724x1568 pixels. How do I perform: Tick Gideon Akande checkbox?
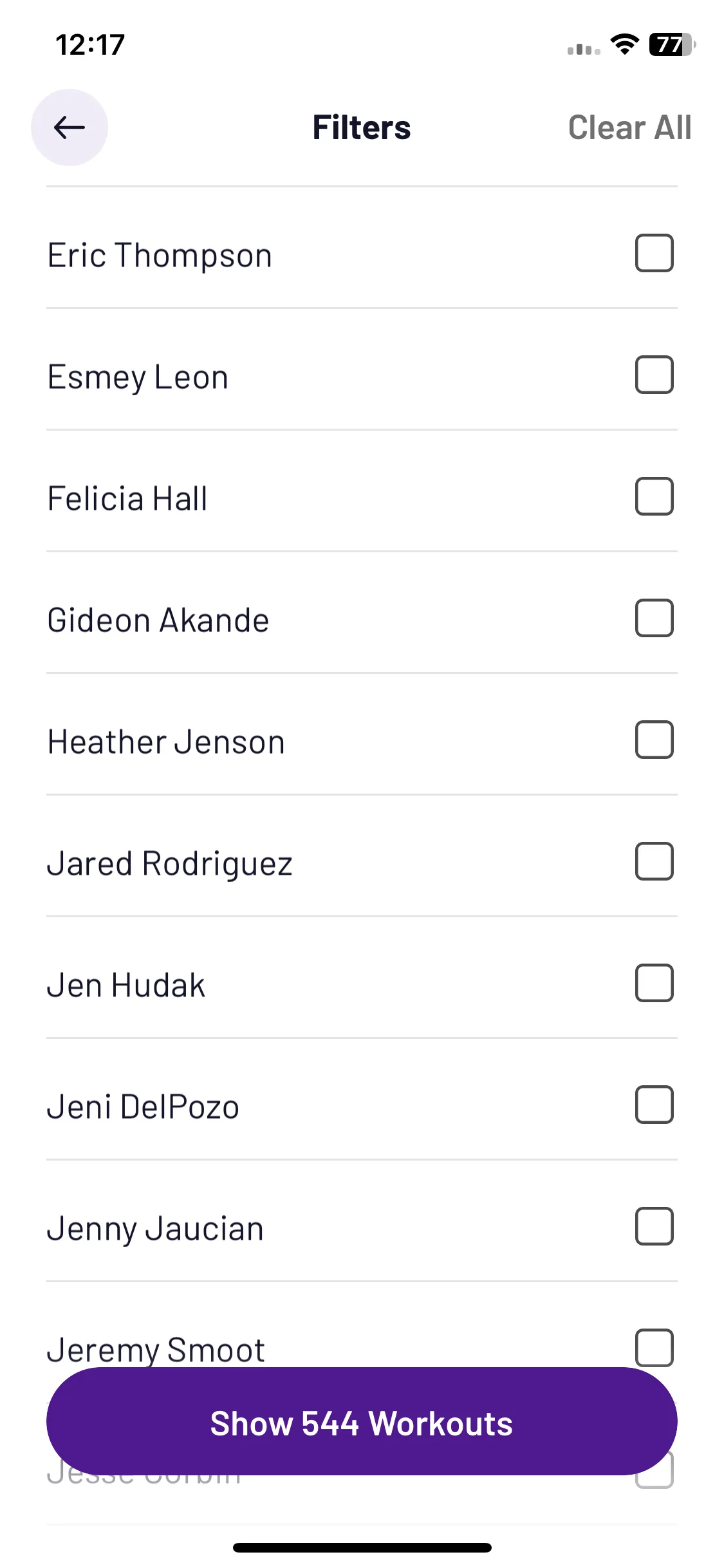(x=654, y=618)
